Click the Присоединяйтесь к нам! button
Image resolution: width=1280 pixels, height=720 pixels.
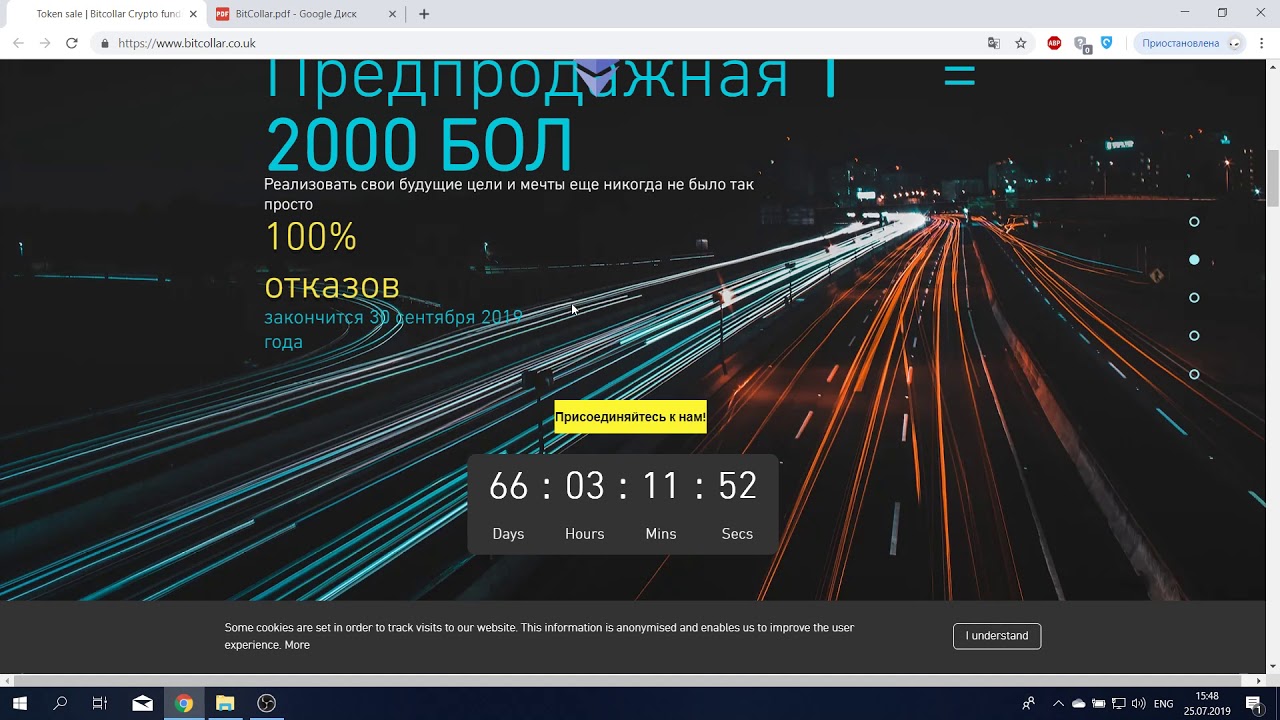coord(630,417)
